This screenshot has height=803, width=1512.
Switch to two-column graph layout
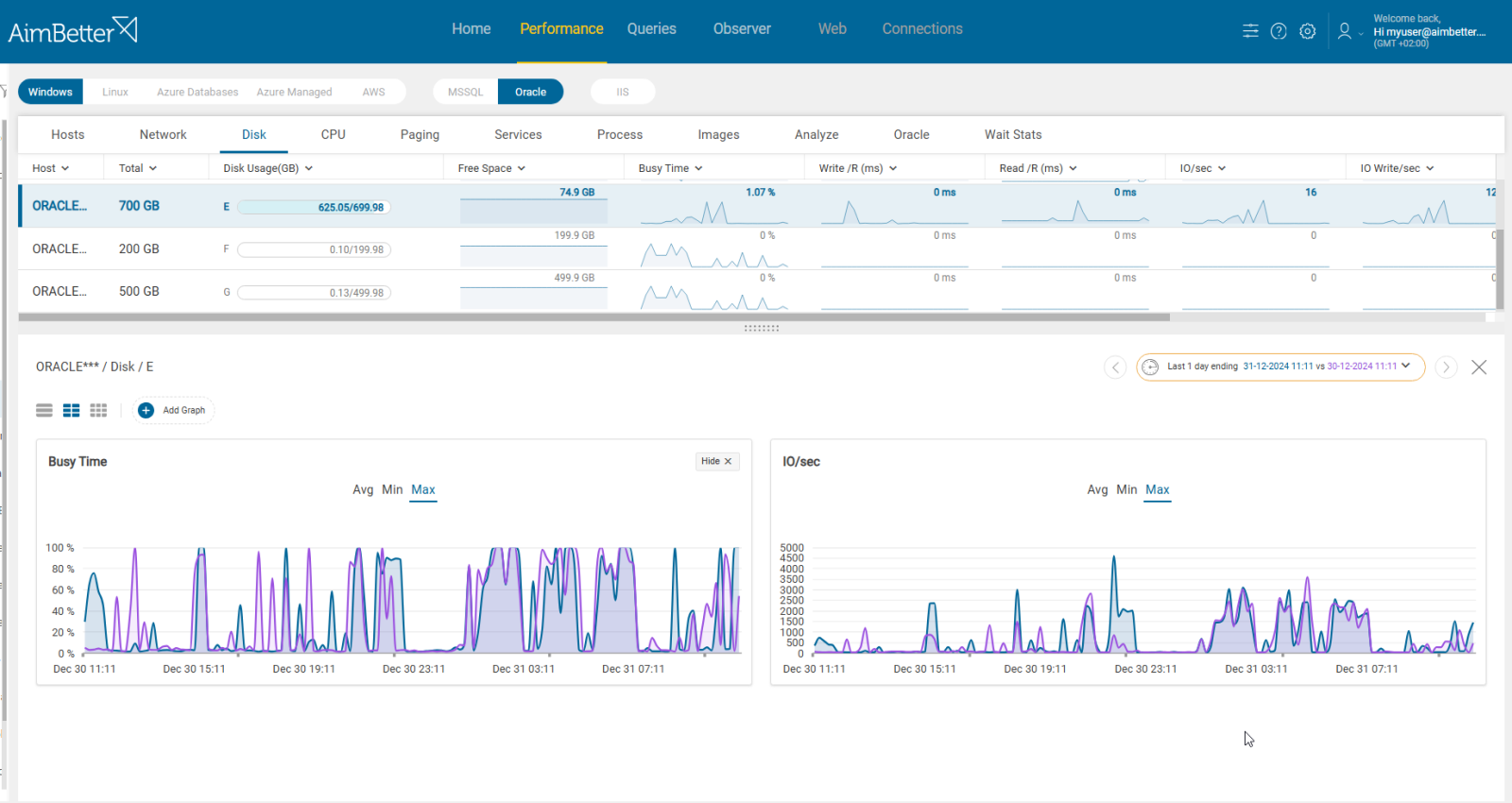pos(71,410)
